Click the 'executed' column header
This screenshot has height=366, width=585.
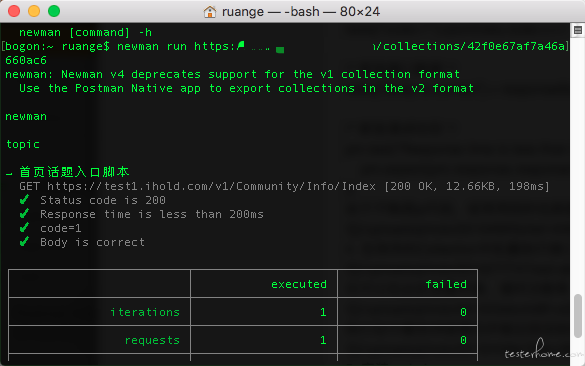299,284
